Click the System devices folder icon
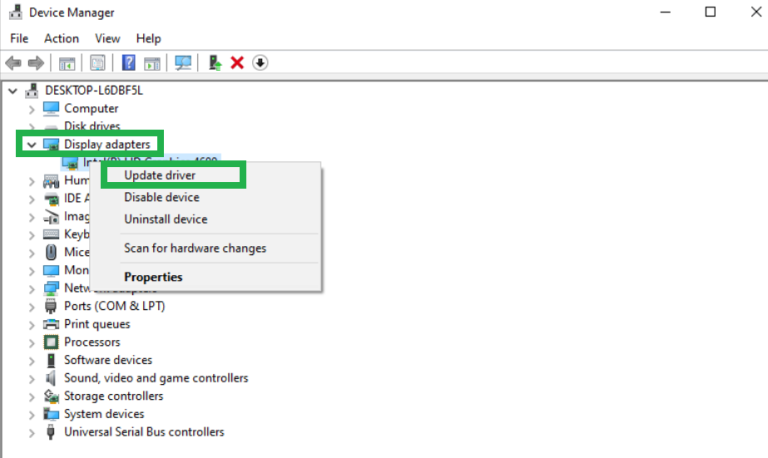This screenshot has height=458, width=768. 51,414
